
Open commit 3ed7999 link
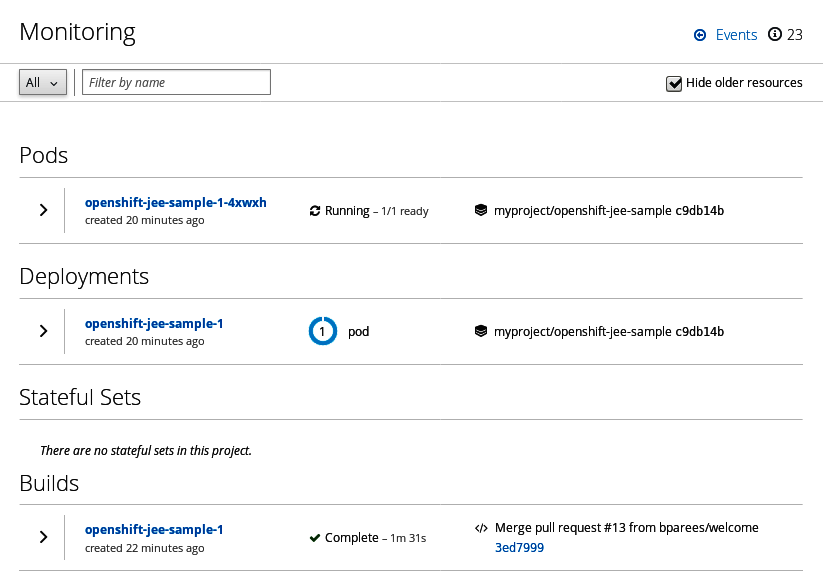519,548
